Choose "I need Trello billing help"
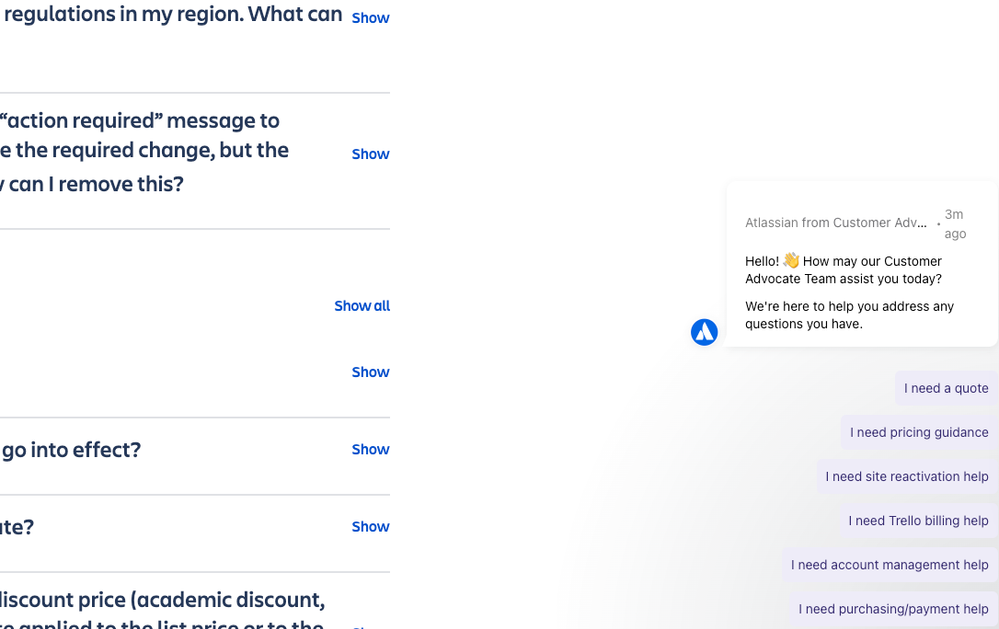 (918, 521)
